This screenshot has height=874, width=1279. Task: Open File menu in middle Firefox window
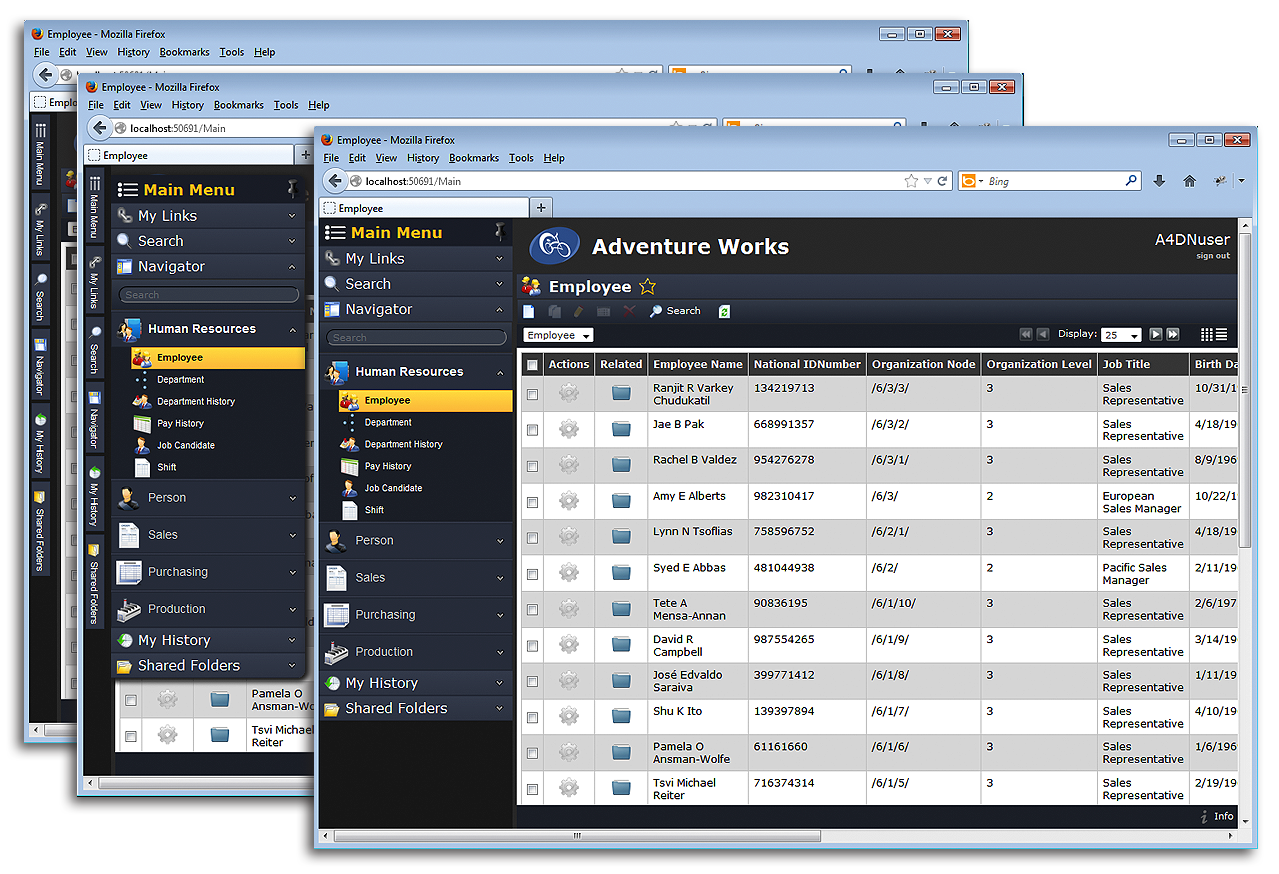click(96, 105)
